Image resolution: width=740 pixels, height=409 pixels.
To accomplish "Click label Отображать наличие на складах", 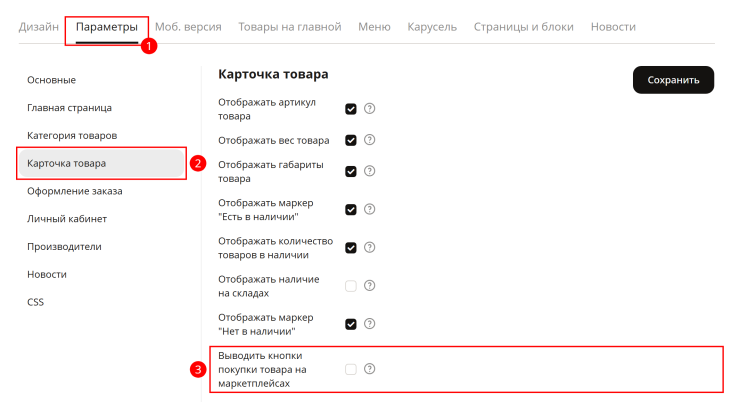I will point(269,286).
